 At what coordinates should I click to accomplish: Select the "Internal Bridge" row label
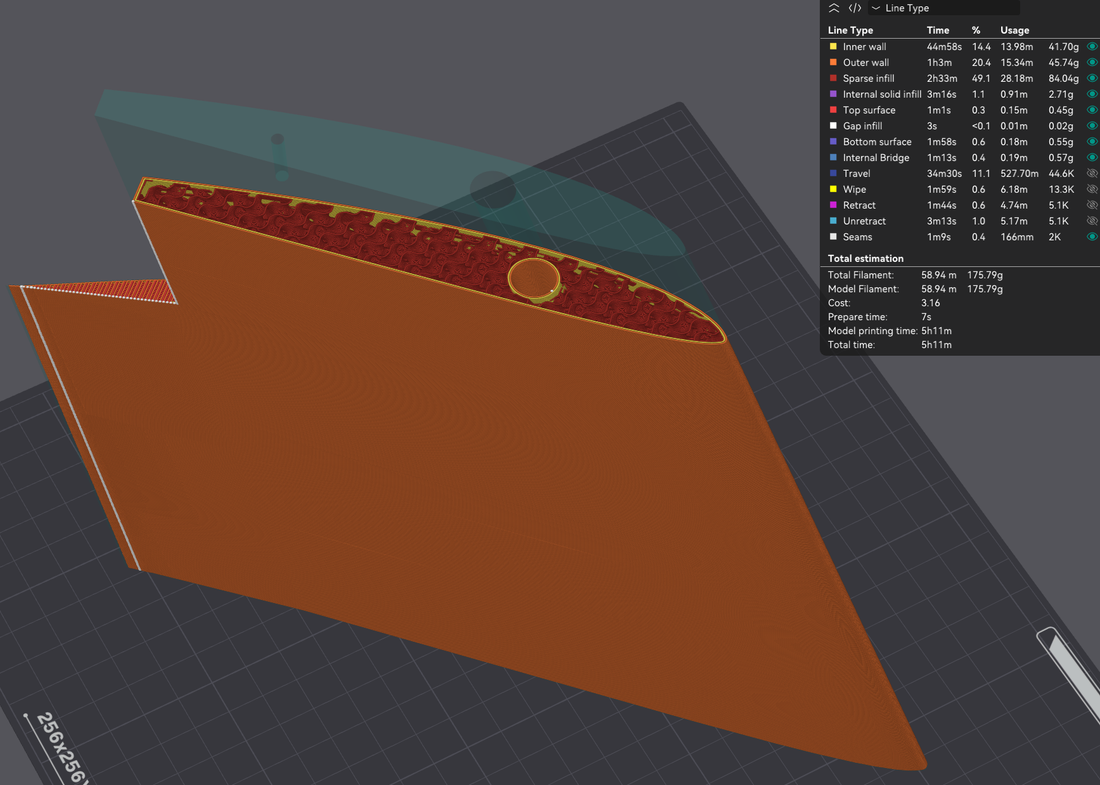click(x=876, y=158)
